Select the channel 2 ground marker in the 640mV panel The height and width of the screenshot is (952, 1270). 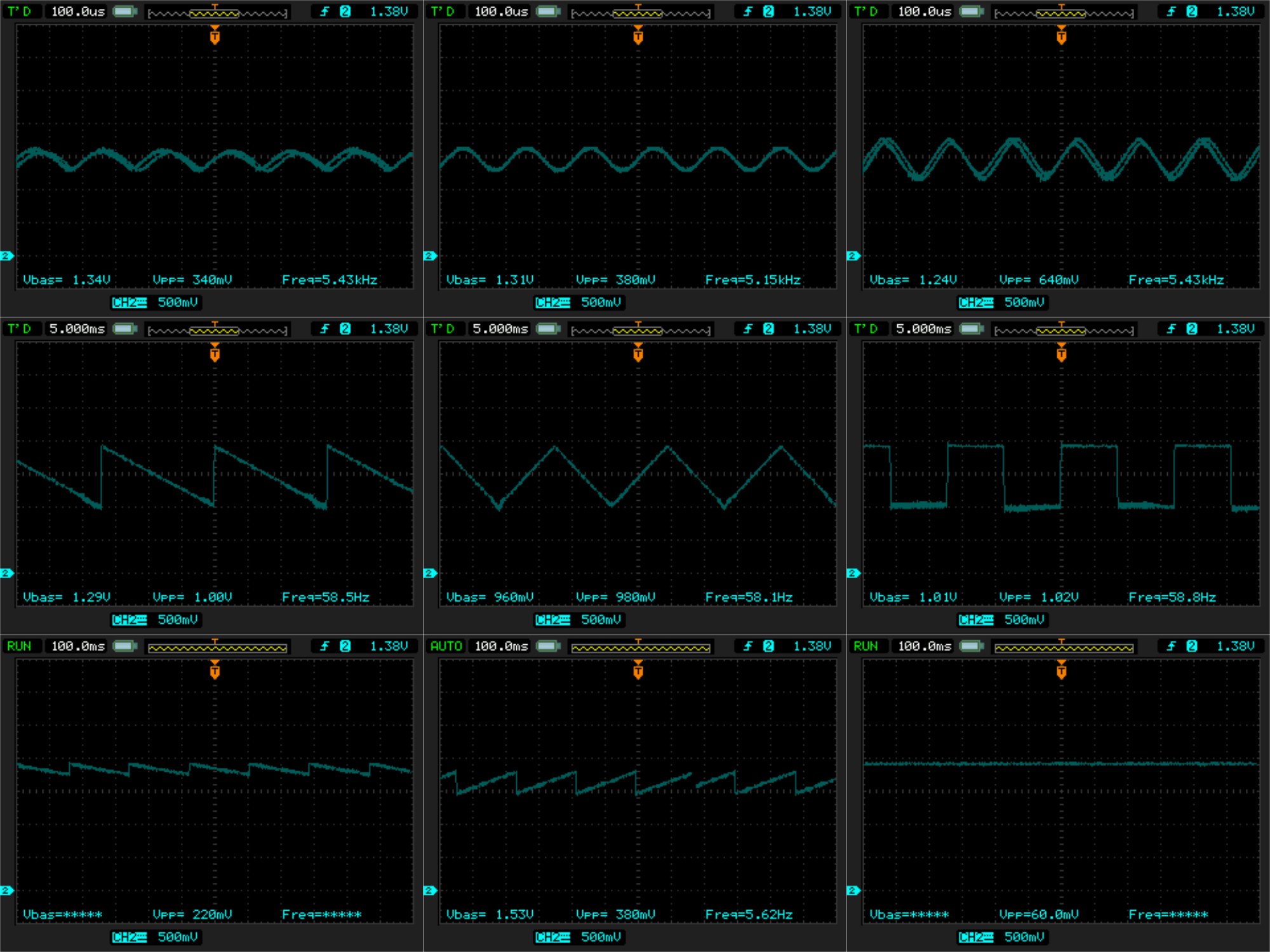click(853, 256)
